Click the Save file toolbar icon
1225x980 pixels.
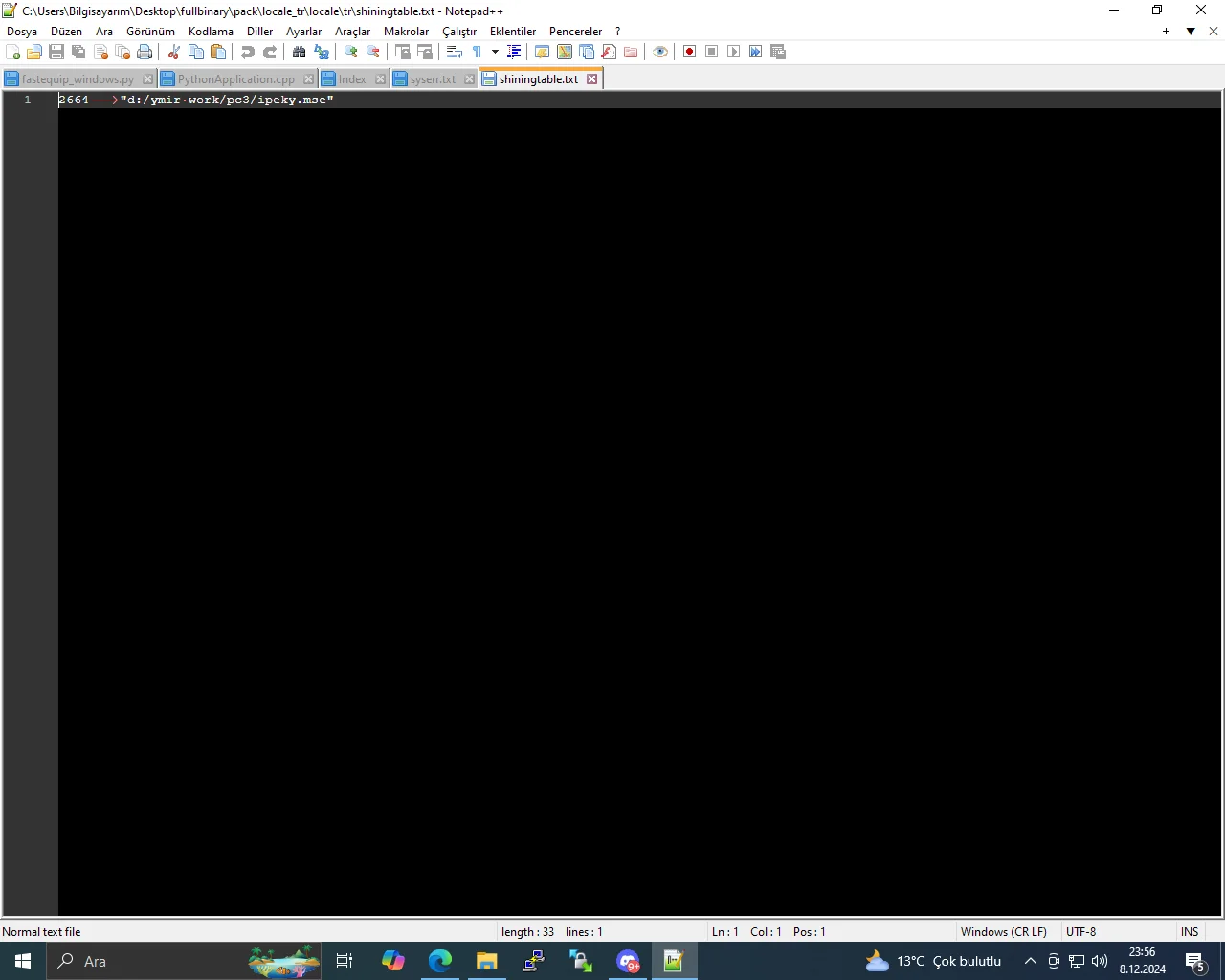pyautogui.click(x=56, y=52)
